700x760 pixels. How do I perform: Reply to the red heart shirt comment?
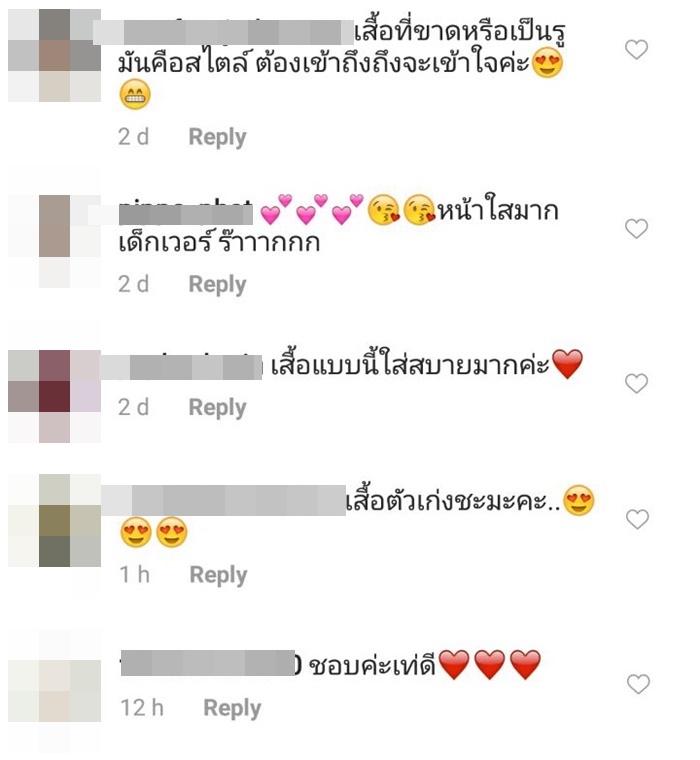(x=217, y=408)
